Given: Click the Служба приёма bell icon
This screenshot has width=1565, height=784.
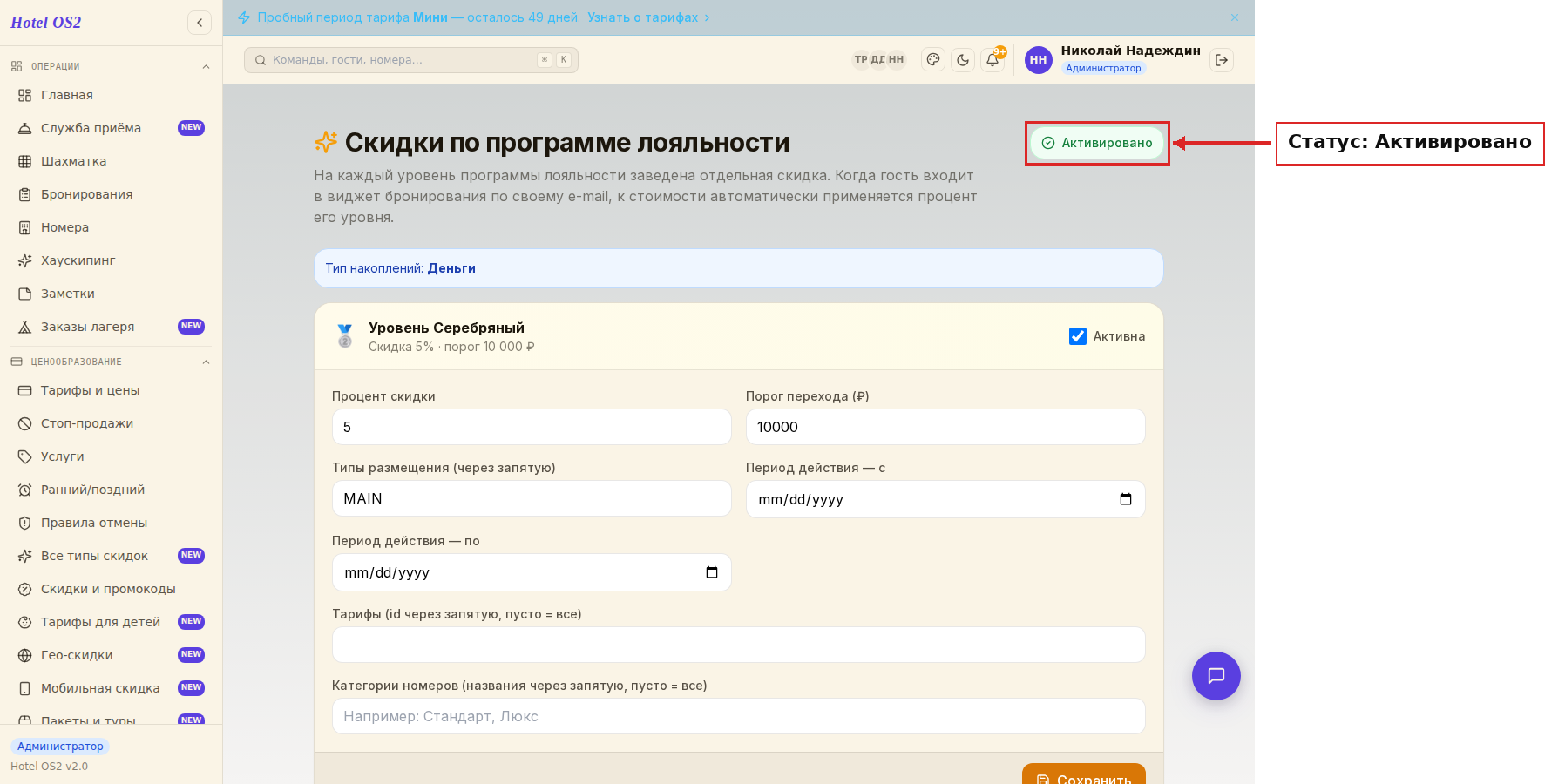Looking at the screenshot, I should [x=25, y=128].
